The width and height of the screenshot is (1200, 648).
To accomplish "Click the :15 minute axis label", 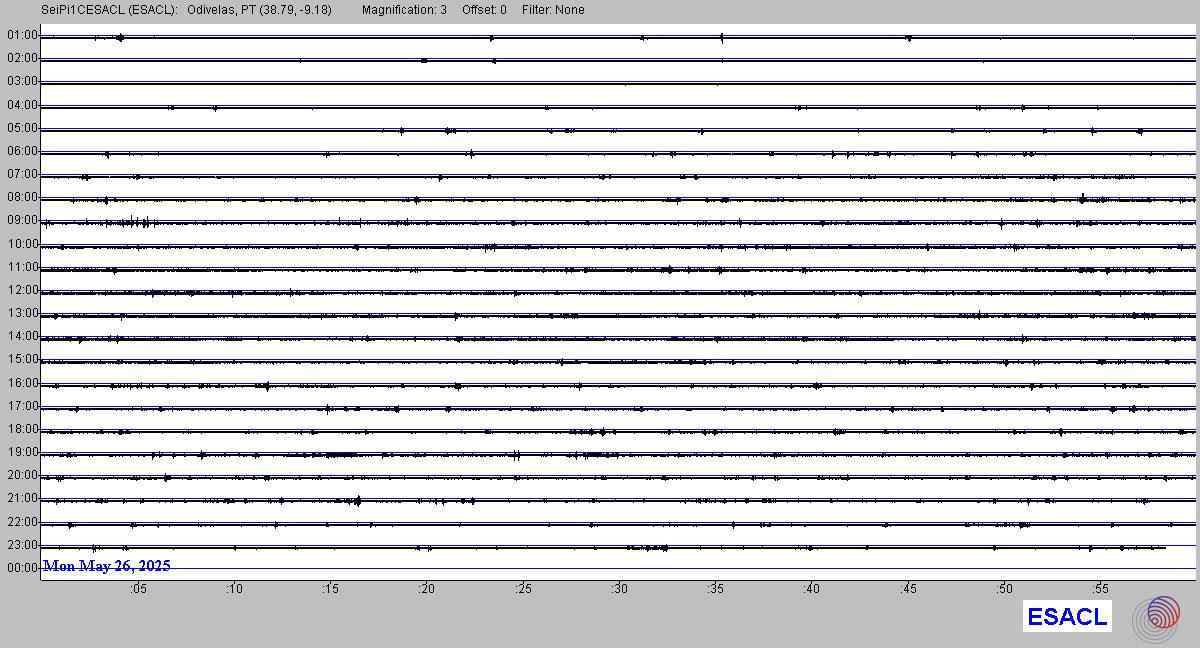I will [330, 589].
